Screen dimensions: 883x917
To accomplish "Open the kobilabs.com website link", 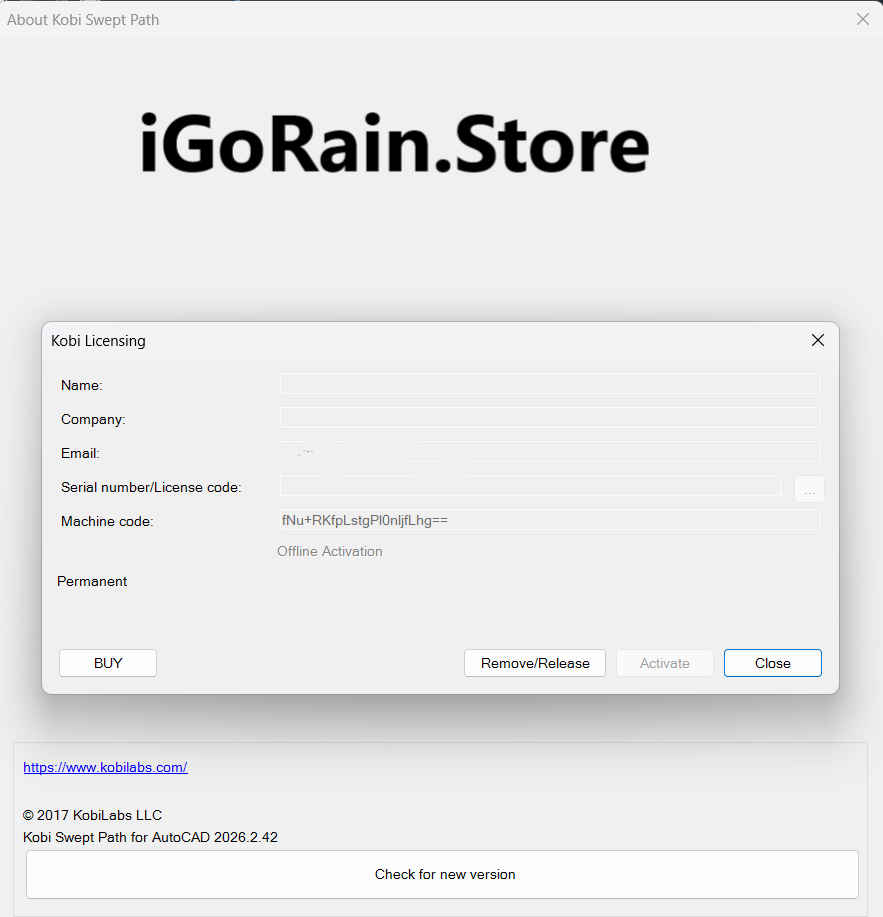I will [105, 767].
